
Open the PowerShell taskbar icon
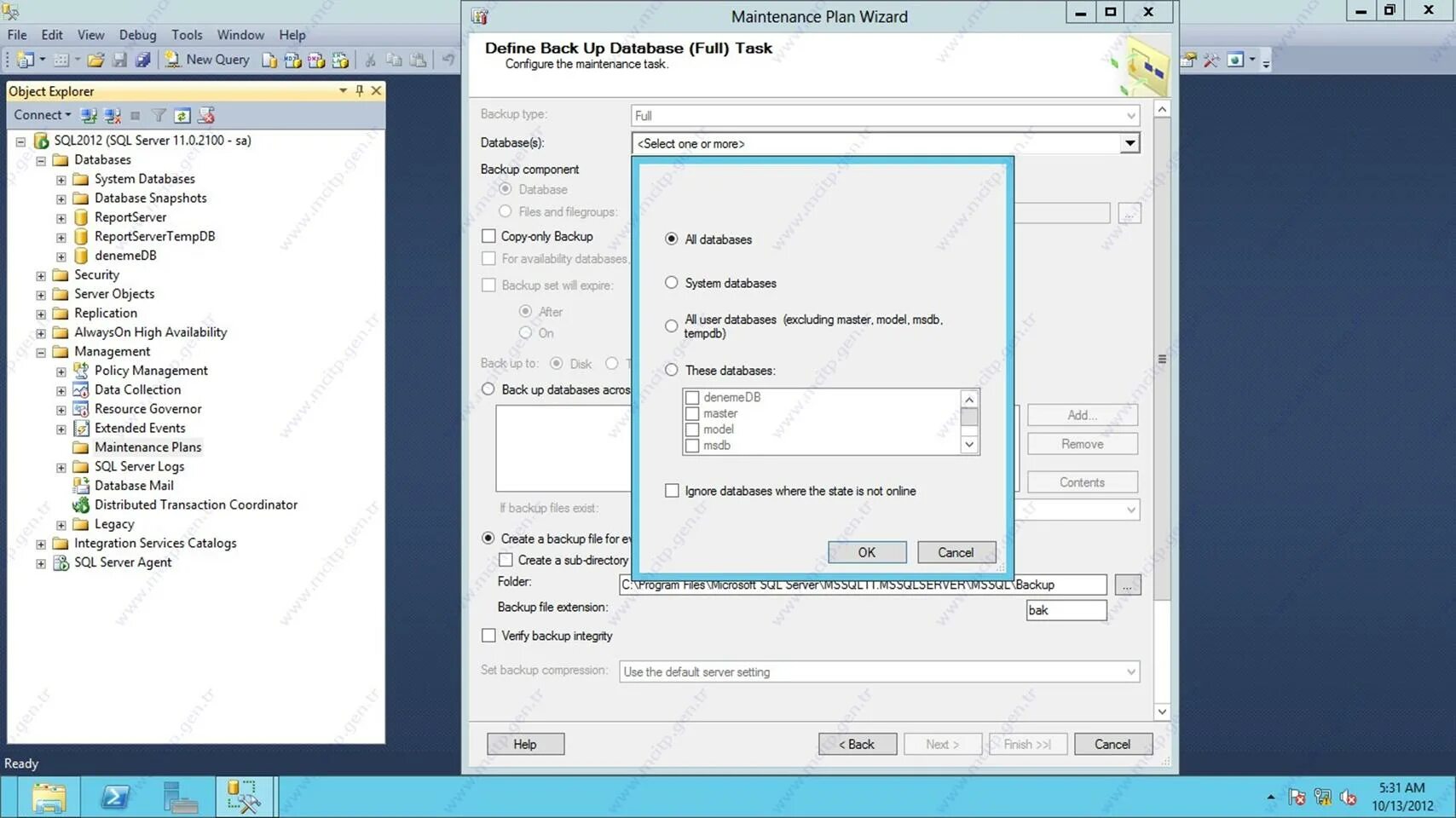click(x=114, y=798)
